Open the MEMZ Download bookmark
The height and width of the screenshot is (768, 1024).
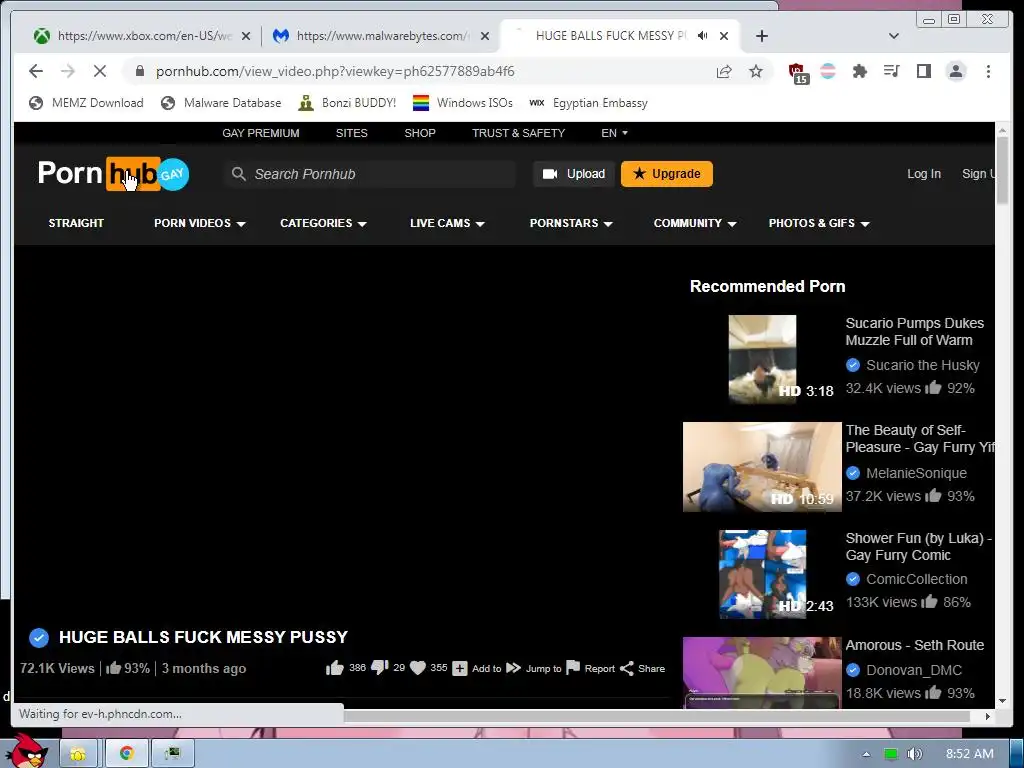pos(87,103)
